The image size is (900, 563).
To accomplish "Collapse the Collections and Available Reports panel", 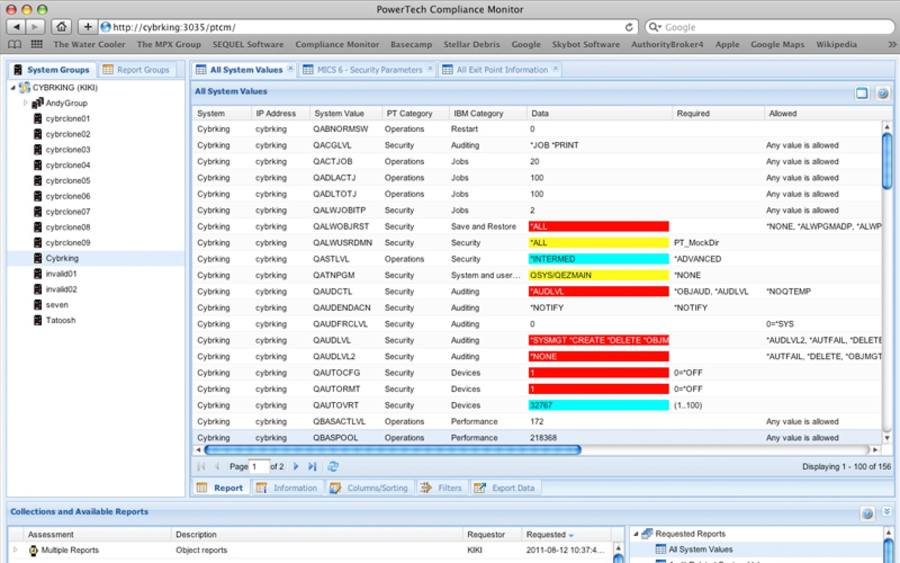I will [x=887, y=512].
